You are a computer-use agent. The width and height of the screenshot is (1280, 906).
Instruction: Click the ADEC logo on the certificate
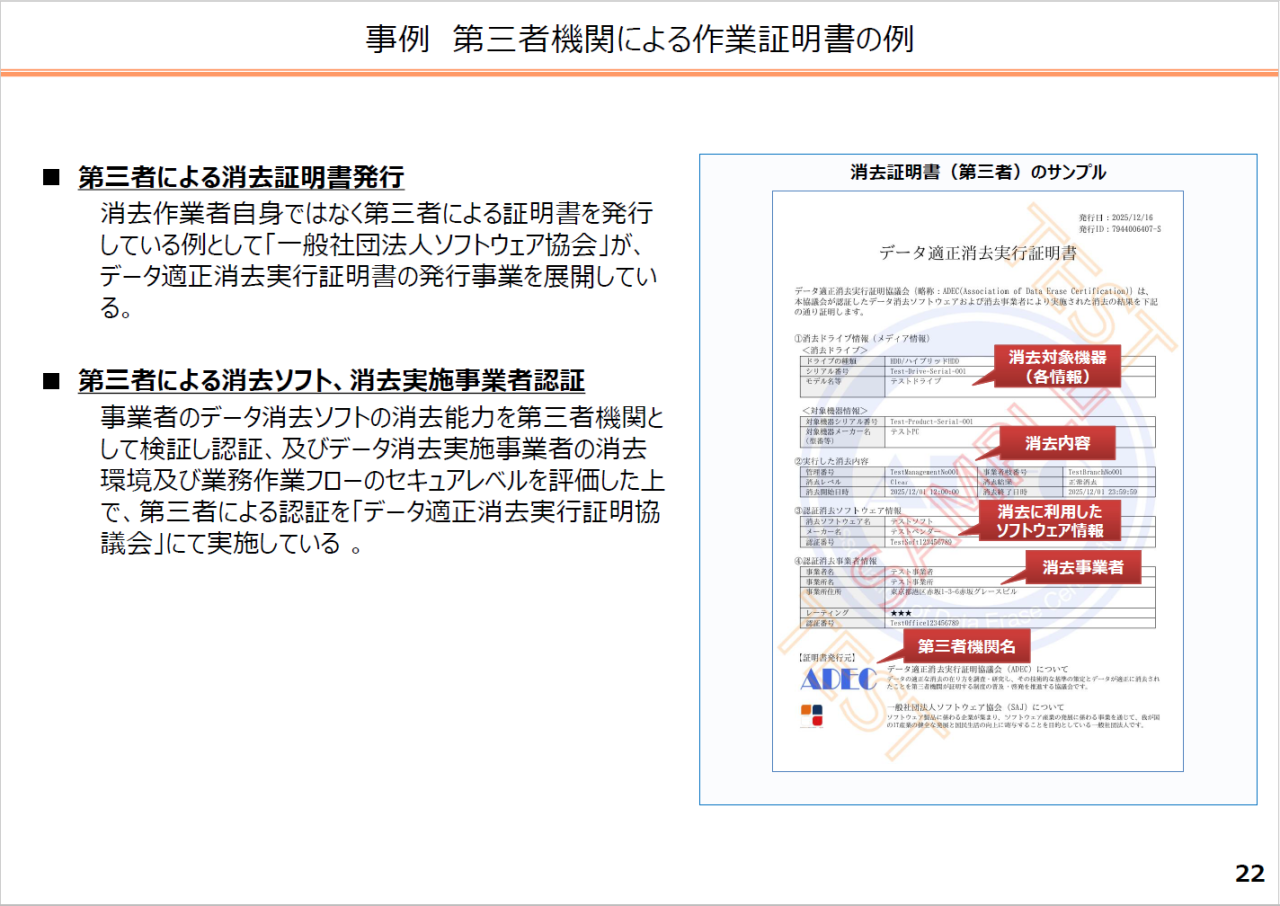point(838,679)
